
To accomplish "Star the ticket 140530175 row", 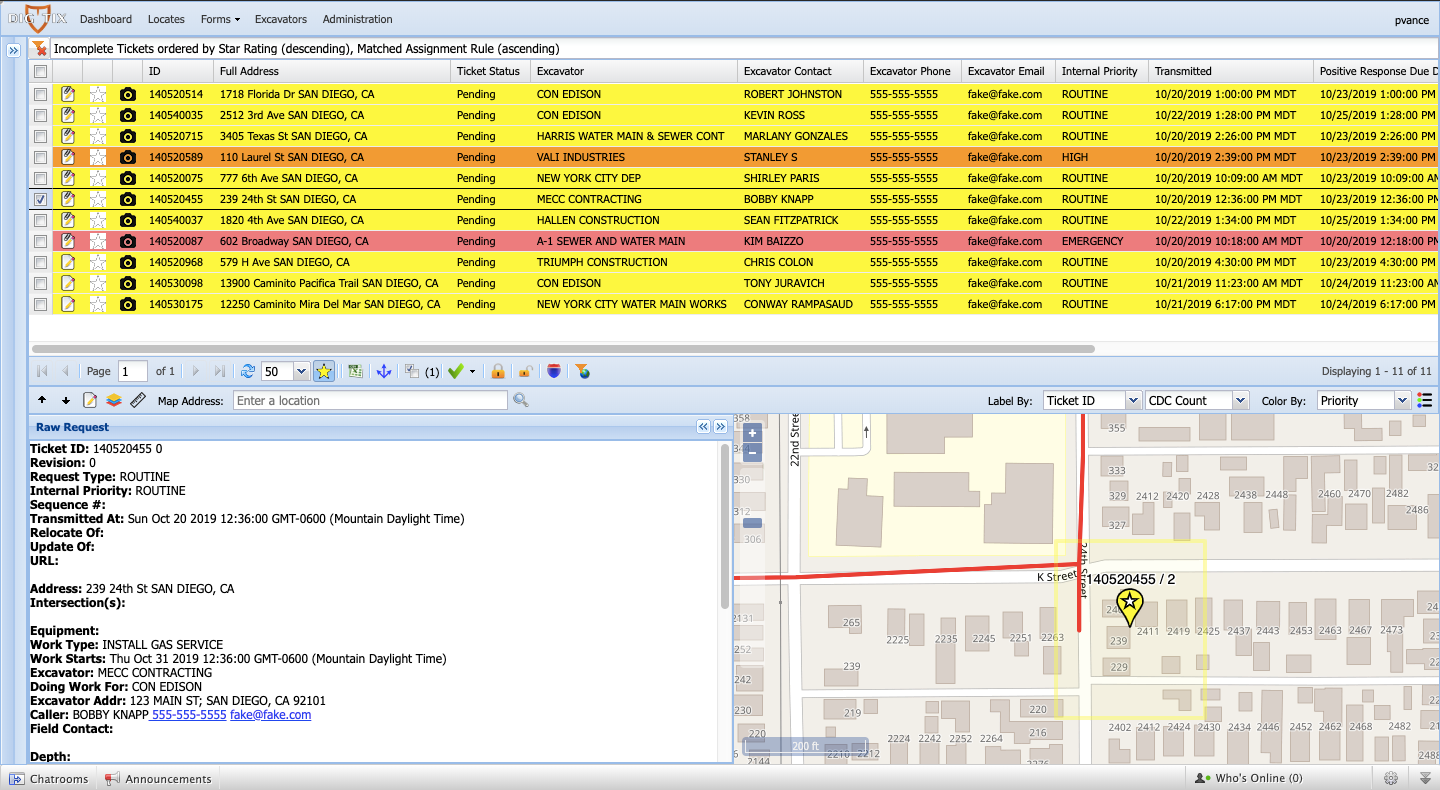I will tap(97, 304).
